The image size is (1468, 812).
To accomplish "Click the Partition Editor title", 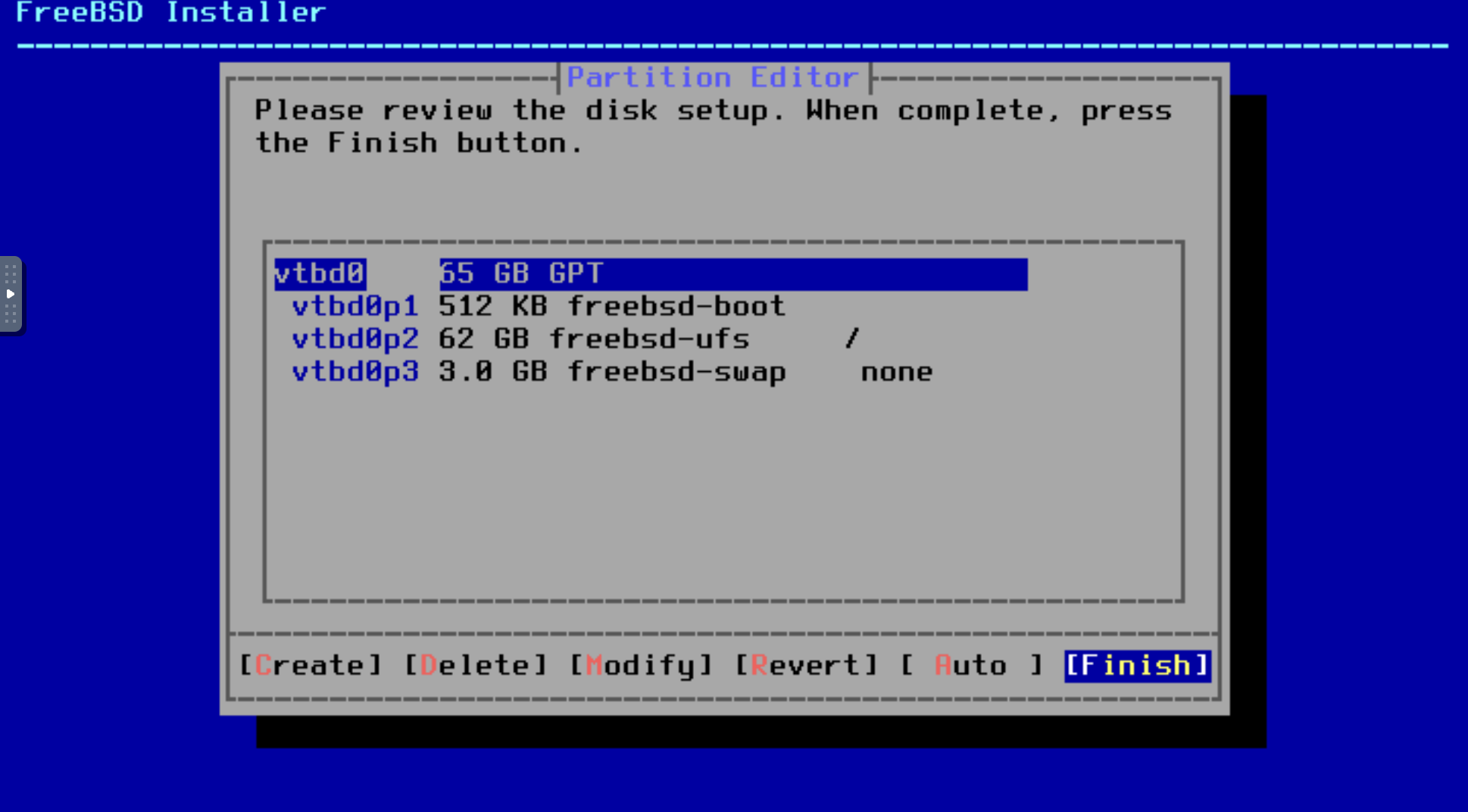I will click(x=713, y=77).
